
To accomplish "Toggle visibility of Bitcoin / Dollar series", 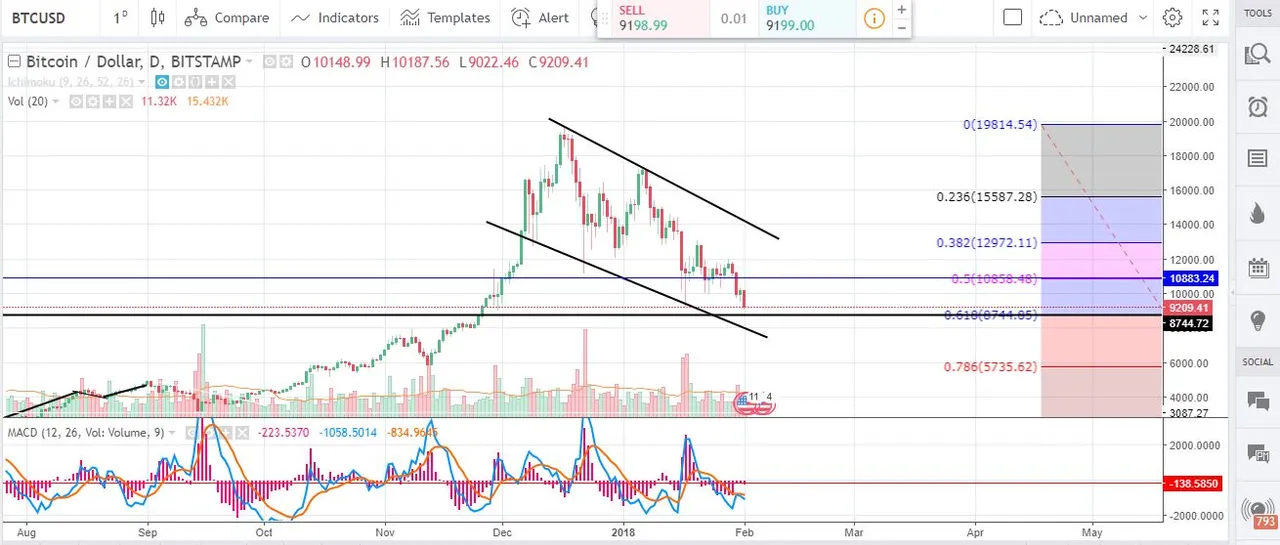I will (x=270, y=62).
